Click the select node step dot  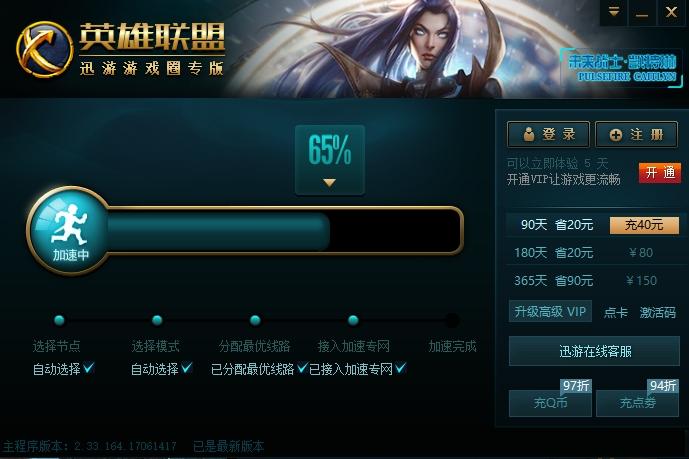pos(59,320)
